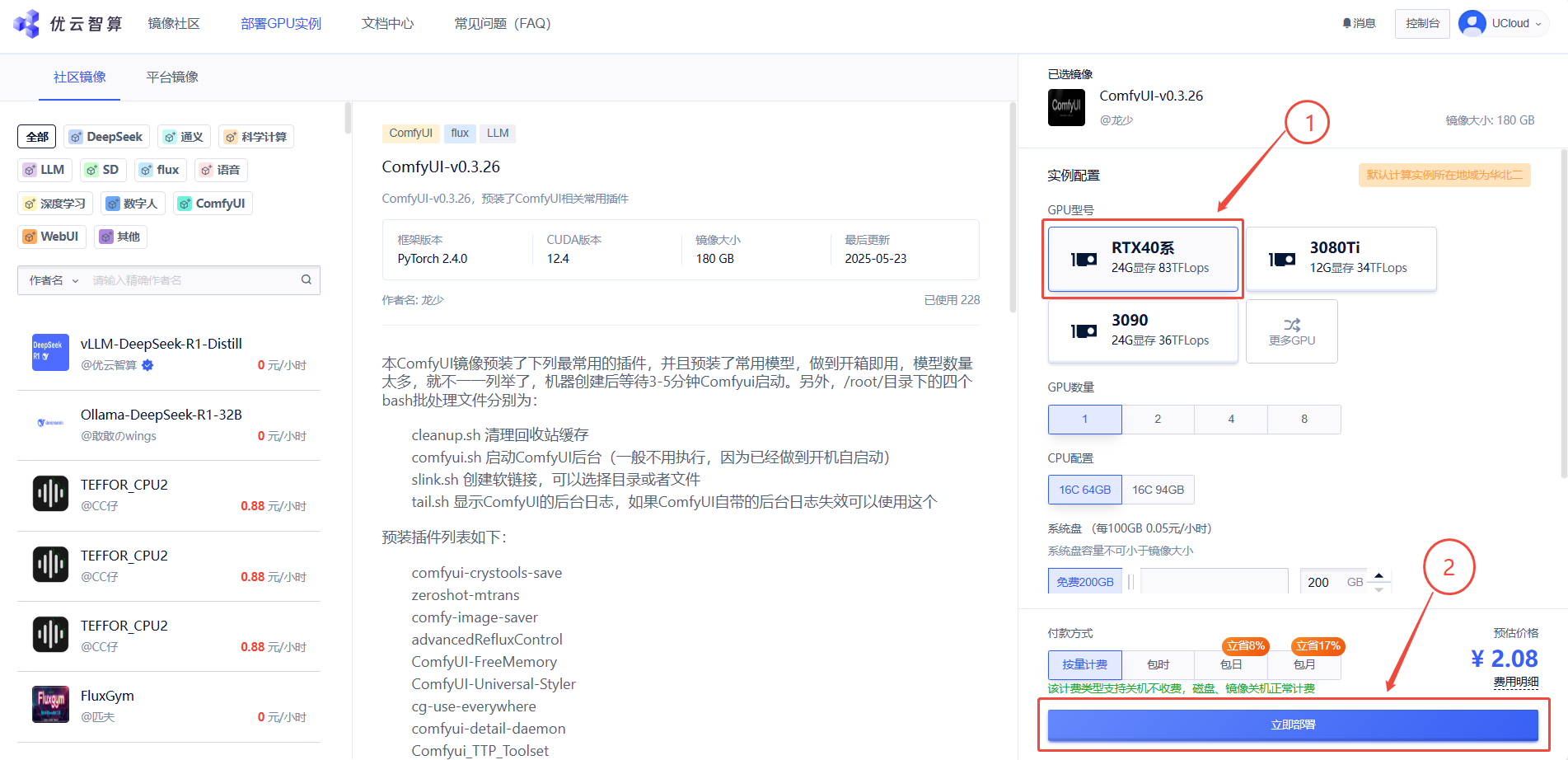Select 包日 payment method
This screenshot has height=760, width=1568.
(1231, 664)
